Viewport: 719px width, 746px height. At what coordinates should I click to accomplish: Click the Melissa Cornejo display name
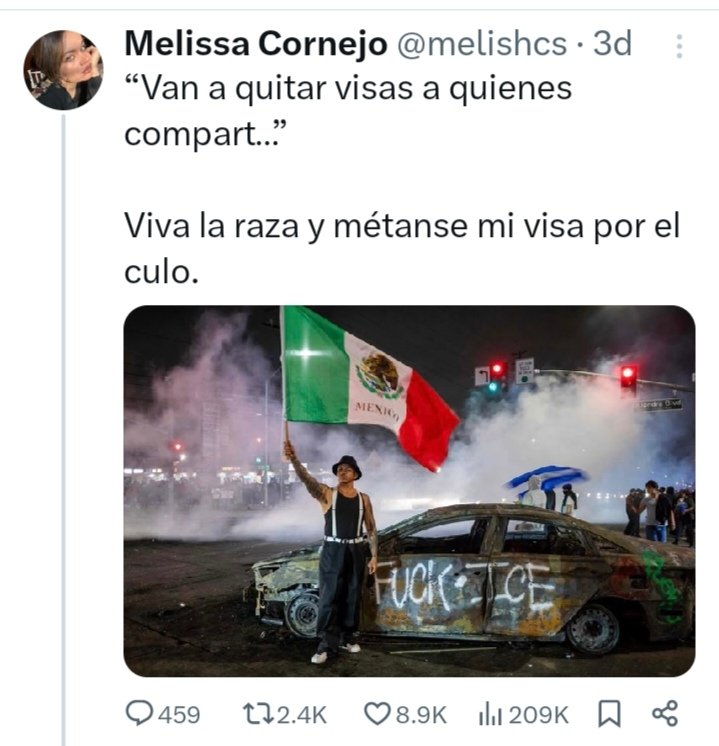pos(256,43)
